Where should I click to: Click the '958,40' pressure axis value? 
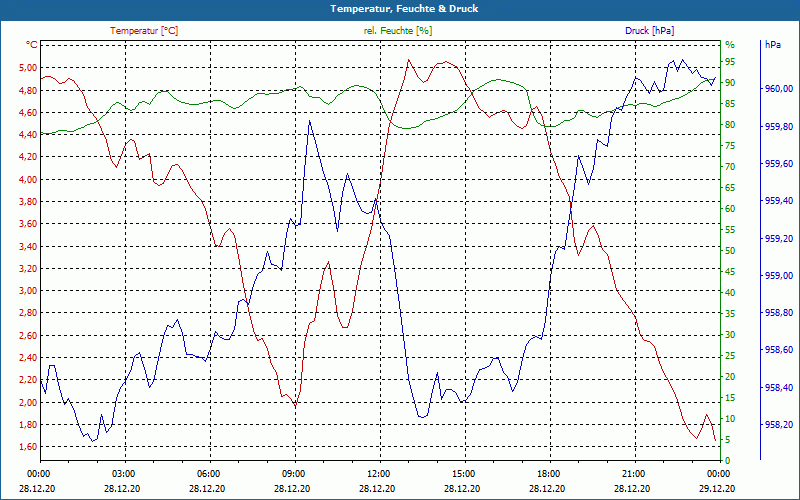779,388
